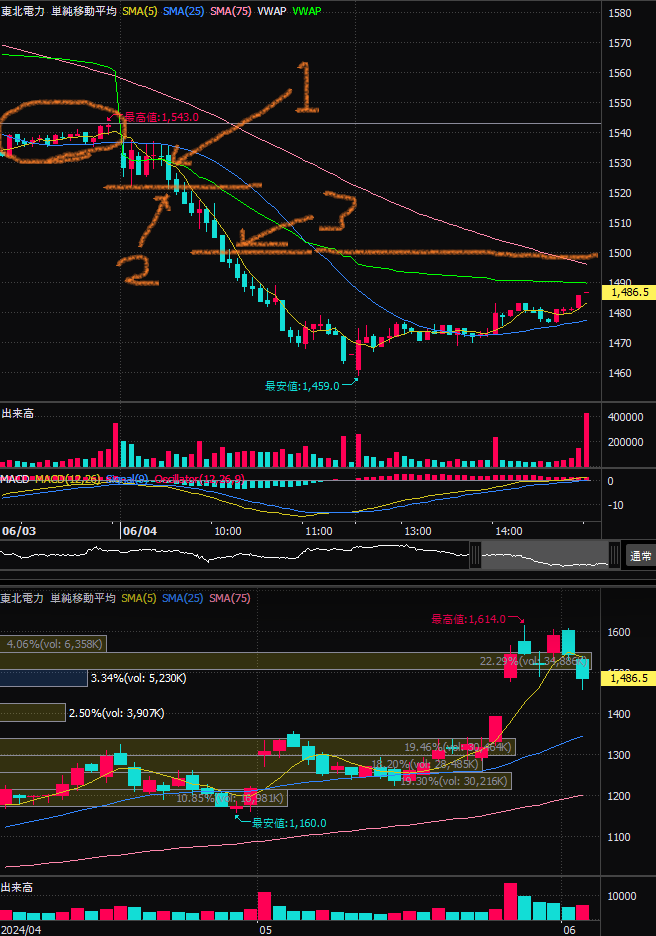Click the 東北電力 title of the intraday chart
This screenshot has width=656, height=936.
click(x=23, y=11)
